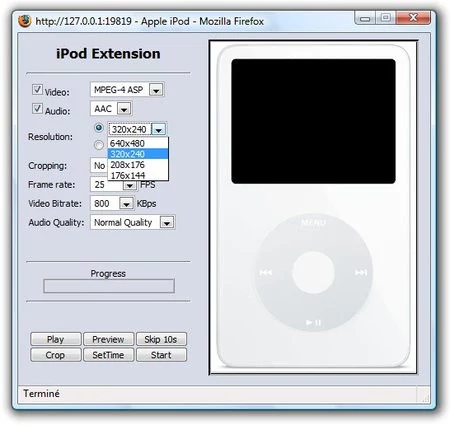The width and height of the screenshot is (450, 425).
Task: Minimize the Firefox window
Action: click(365, 18)
